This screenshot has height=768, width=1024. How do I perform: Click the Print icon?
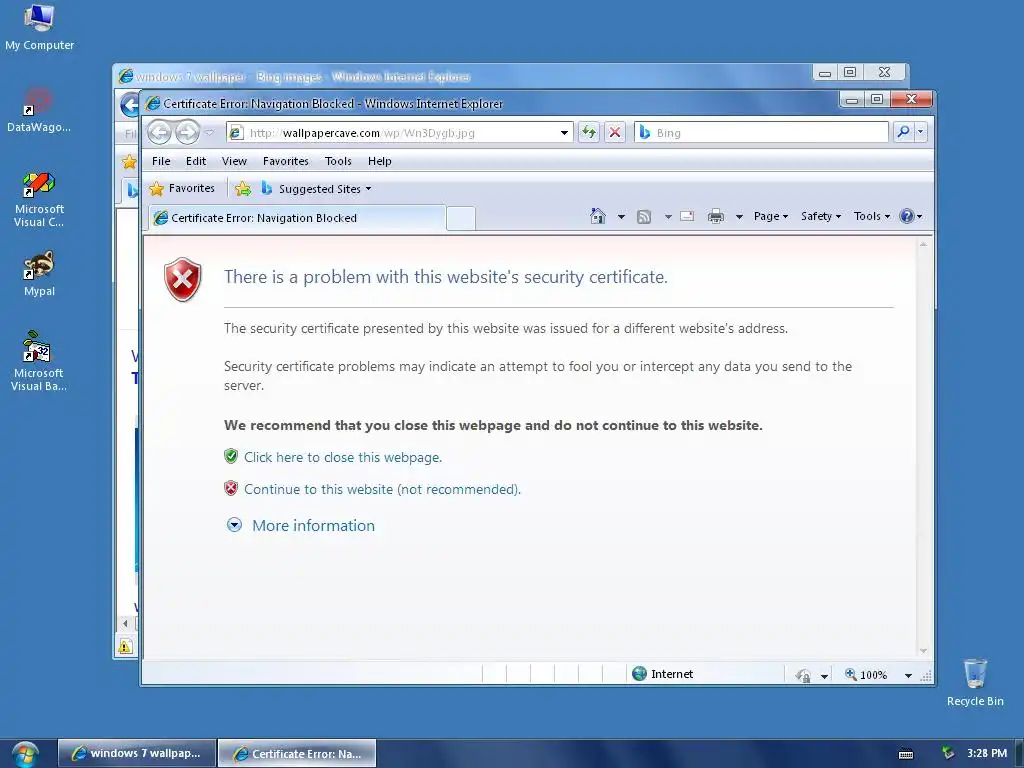click(716, 216)
